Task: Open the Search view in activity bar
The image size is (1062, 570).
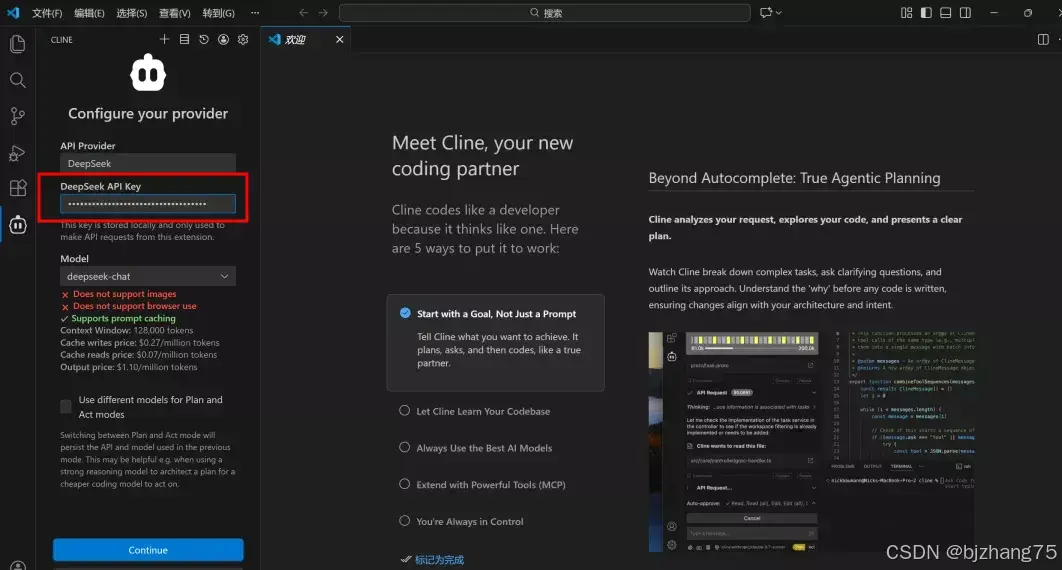Action: [18, 81]
